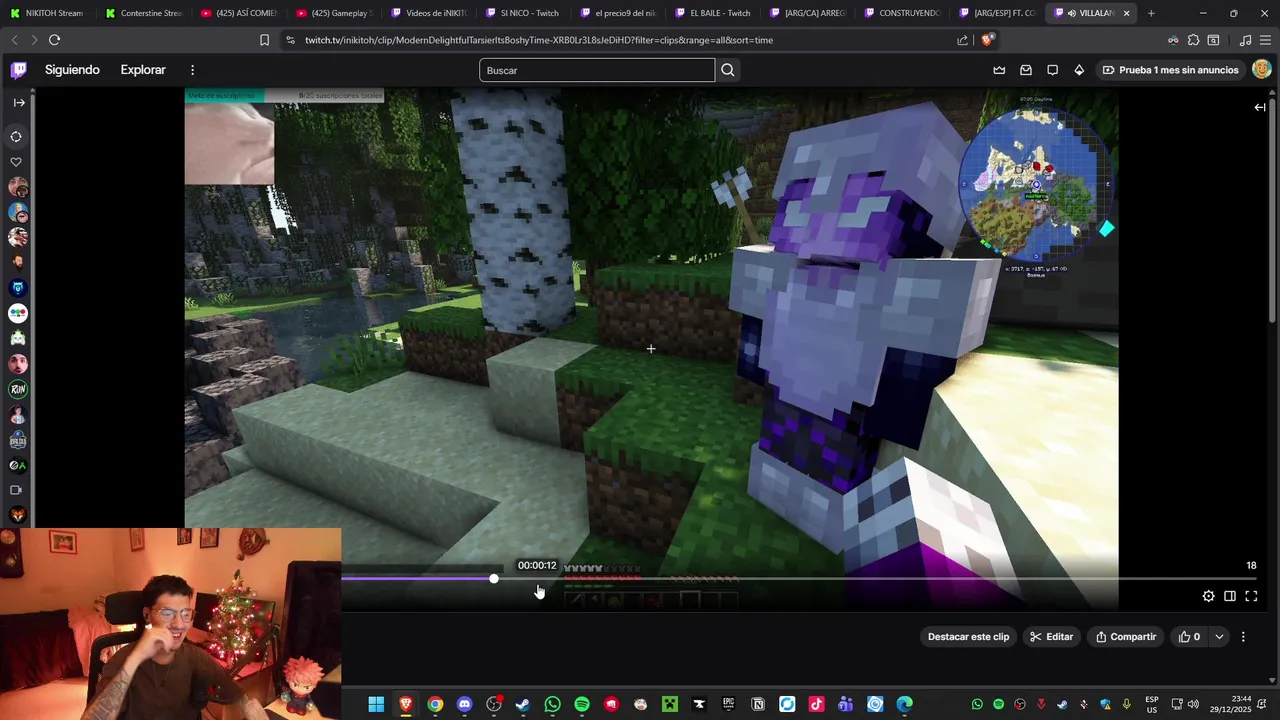This screenshot has height=720, width=1280.
Task: Open the Siguiendo page
Action: coord(72,70)
